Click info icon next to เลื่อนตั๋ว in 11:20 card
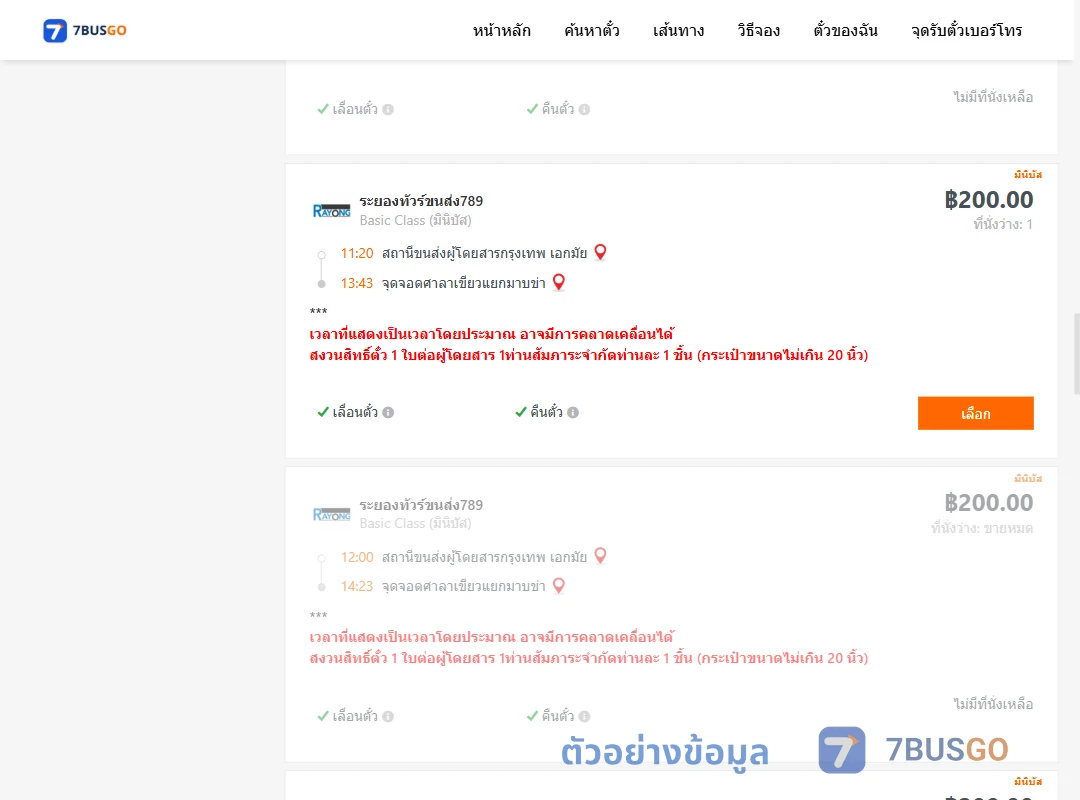The height and width of the screenshot is (800, 1080). (388, 412)
